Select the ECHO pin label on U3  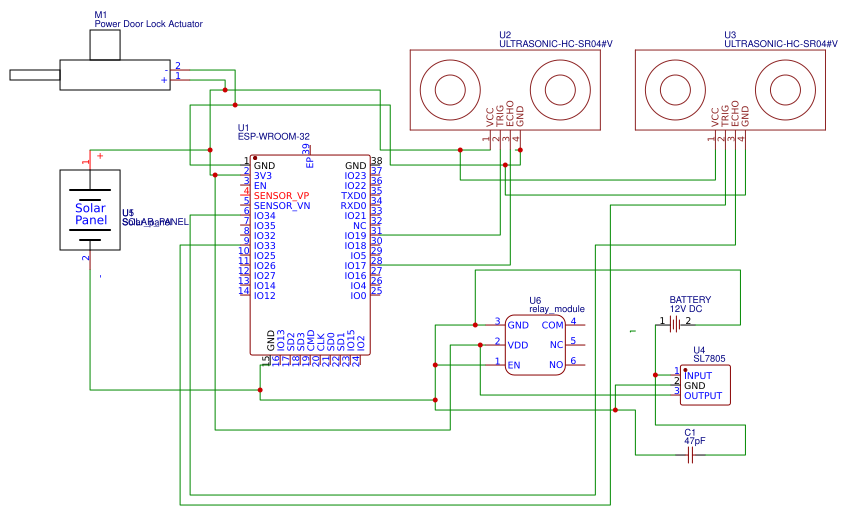point(735,113)
